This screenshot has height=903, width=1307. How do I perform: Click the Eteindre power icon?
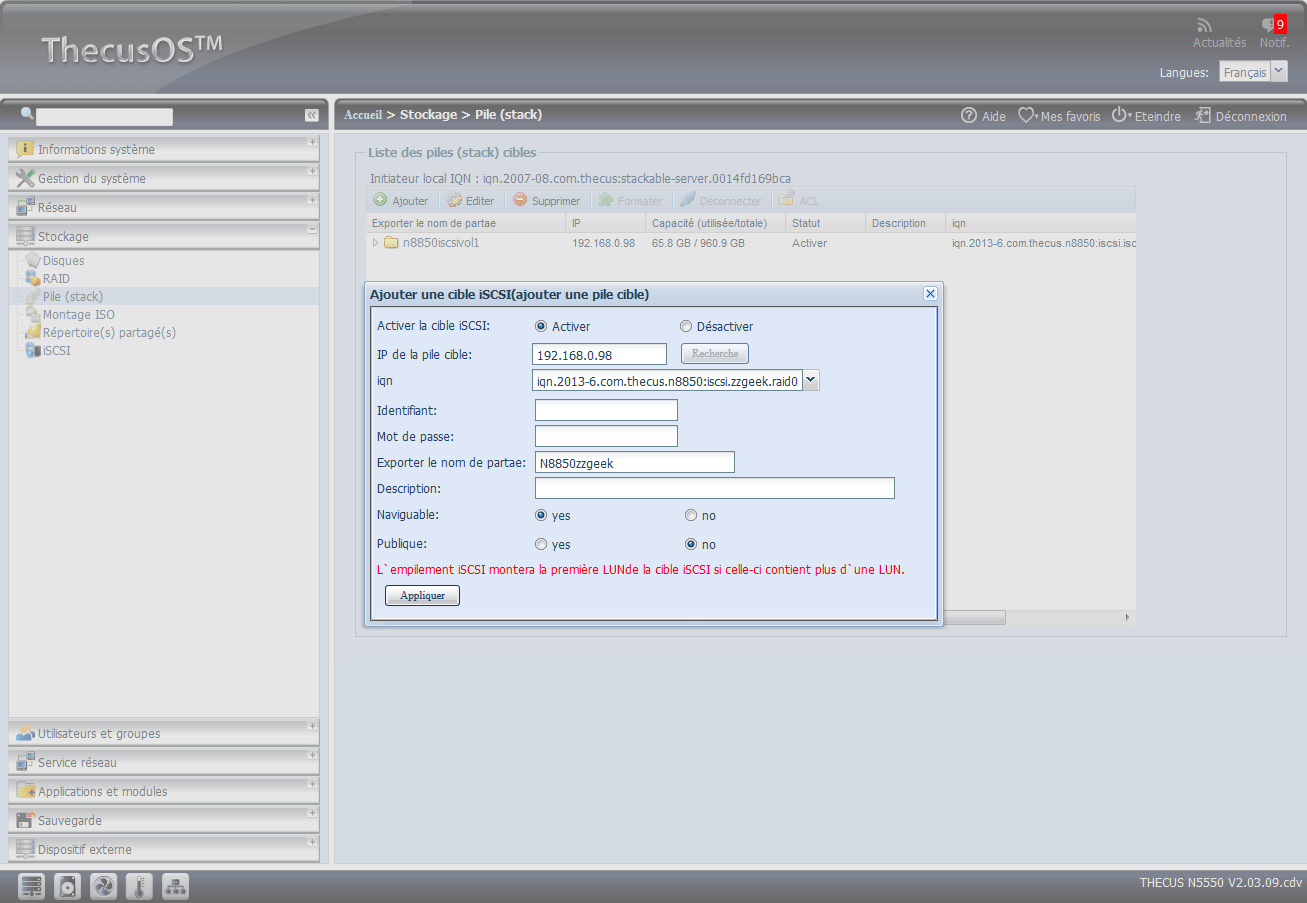[1120, 115]
